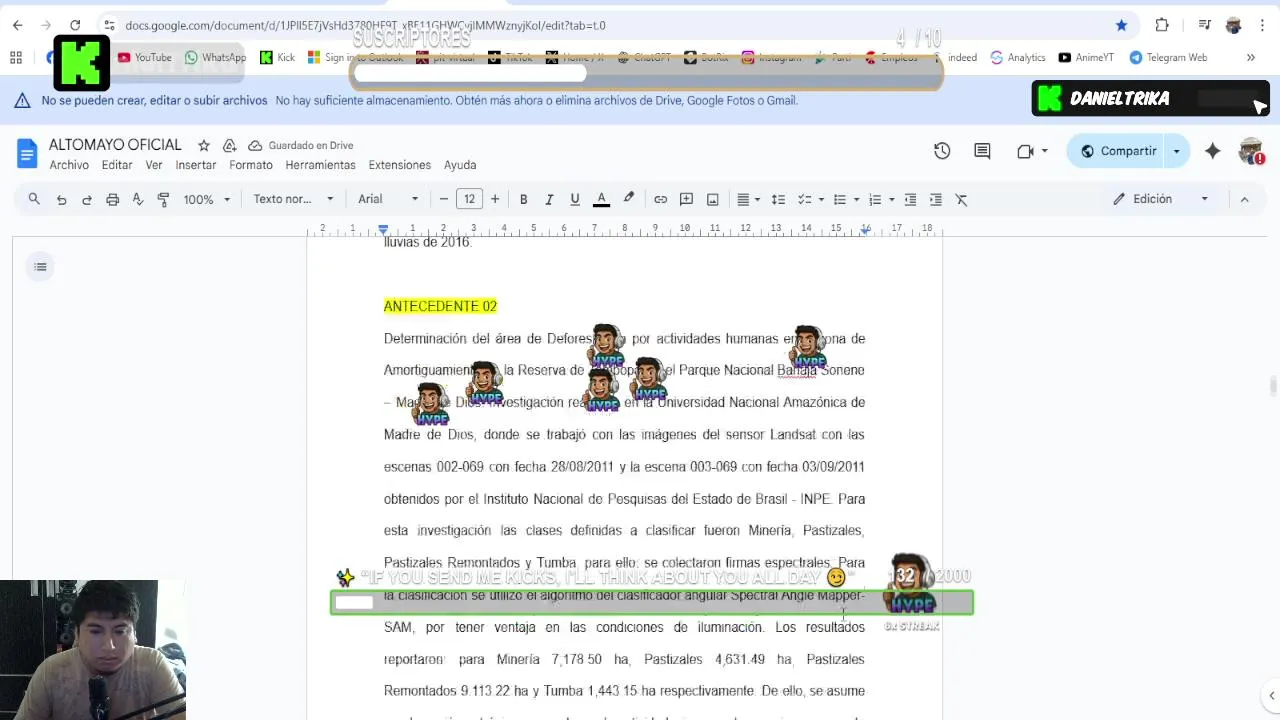The image size is (1280, 720).
Task: Bookmark this page with the star icon
Action: tap(1121, 25)
